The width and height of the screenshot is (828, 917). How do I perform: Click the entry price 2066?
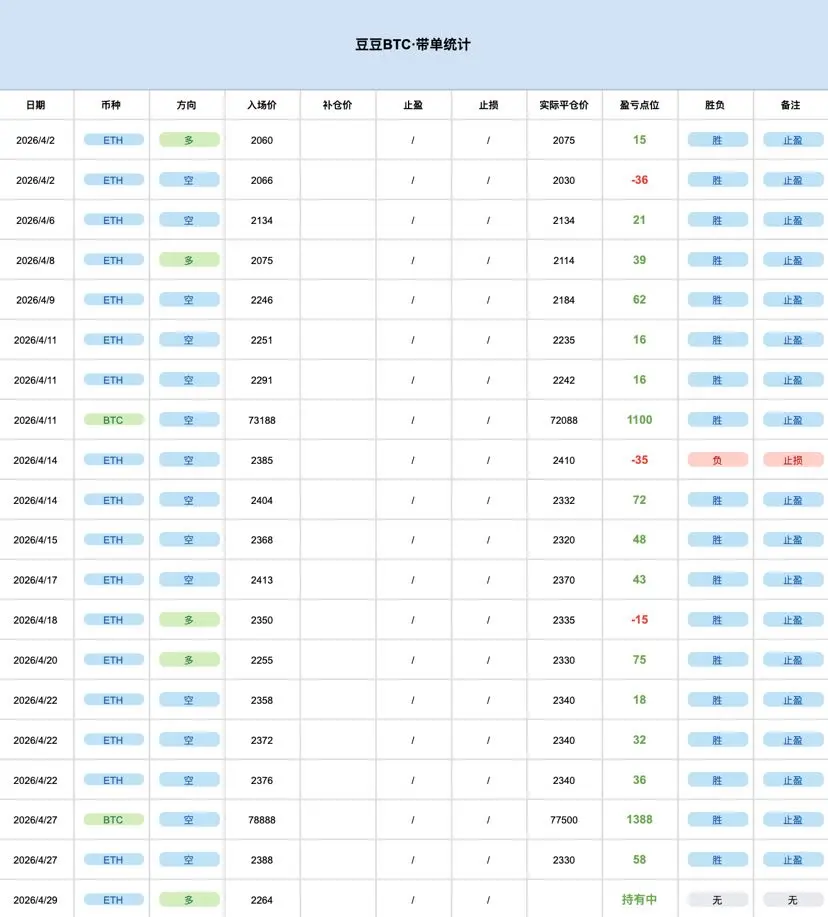(x=262, y=180)
